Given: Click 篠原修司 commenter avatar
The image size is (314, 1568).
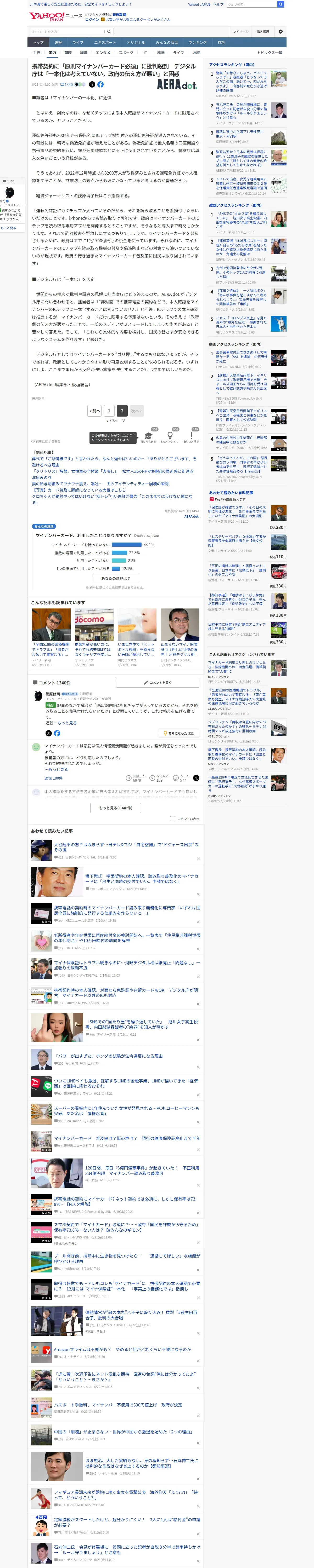Looking at the screenshot, I should (39, 696).
